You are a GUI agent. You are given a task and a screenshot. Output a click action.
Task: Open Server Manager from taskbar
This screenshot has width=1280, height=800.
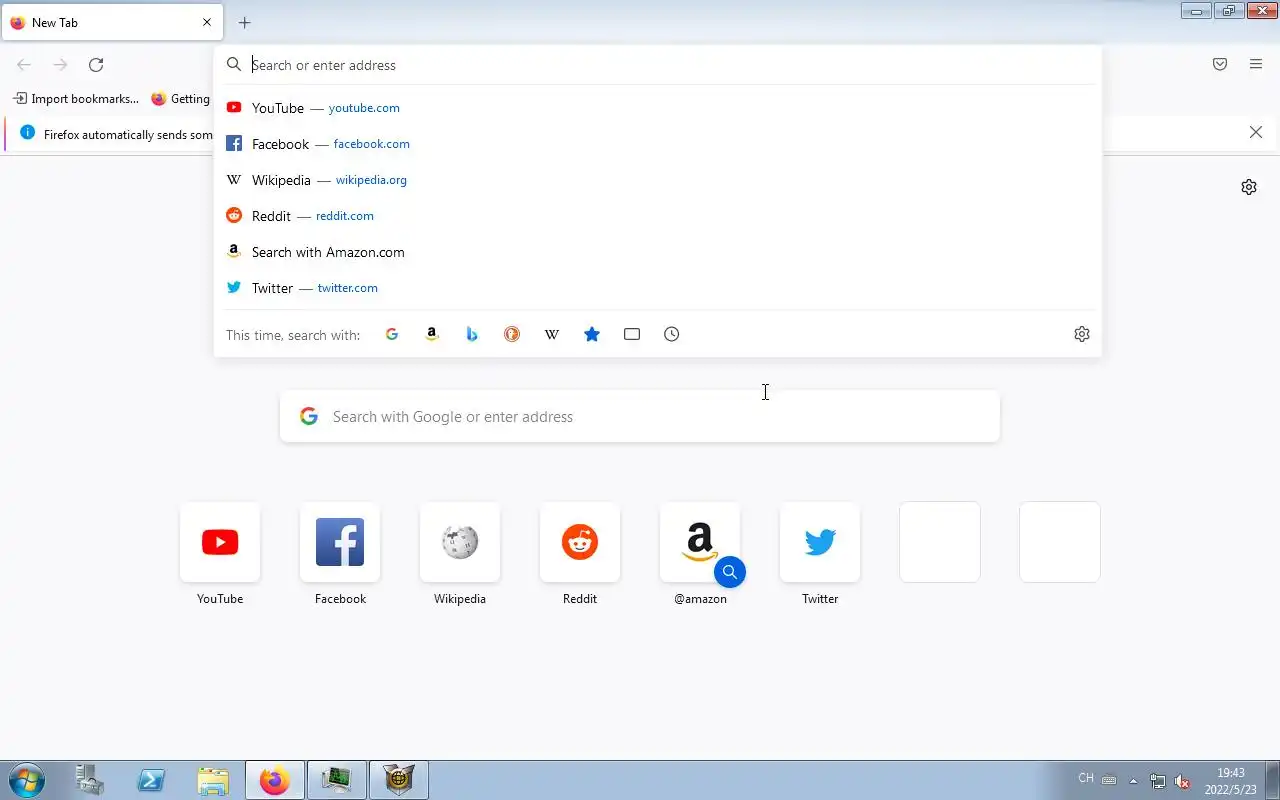[89, 780]
